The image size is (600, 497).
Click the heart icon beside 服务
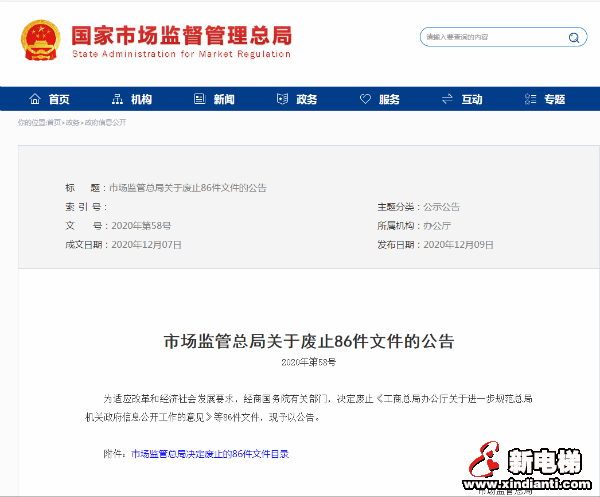click(x=364, y=99)
